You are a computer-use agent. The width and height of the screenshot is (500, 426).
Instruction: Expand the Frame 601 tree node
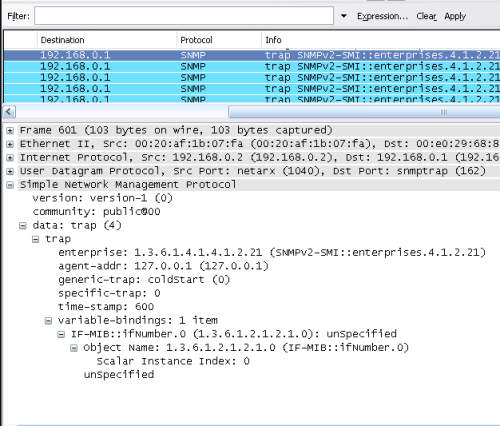10,130
